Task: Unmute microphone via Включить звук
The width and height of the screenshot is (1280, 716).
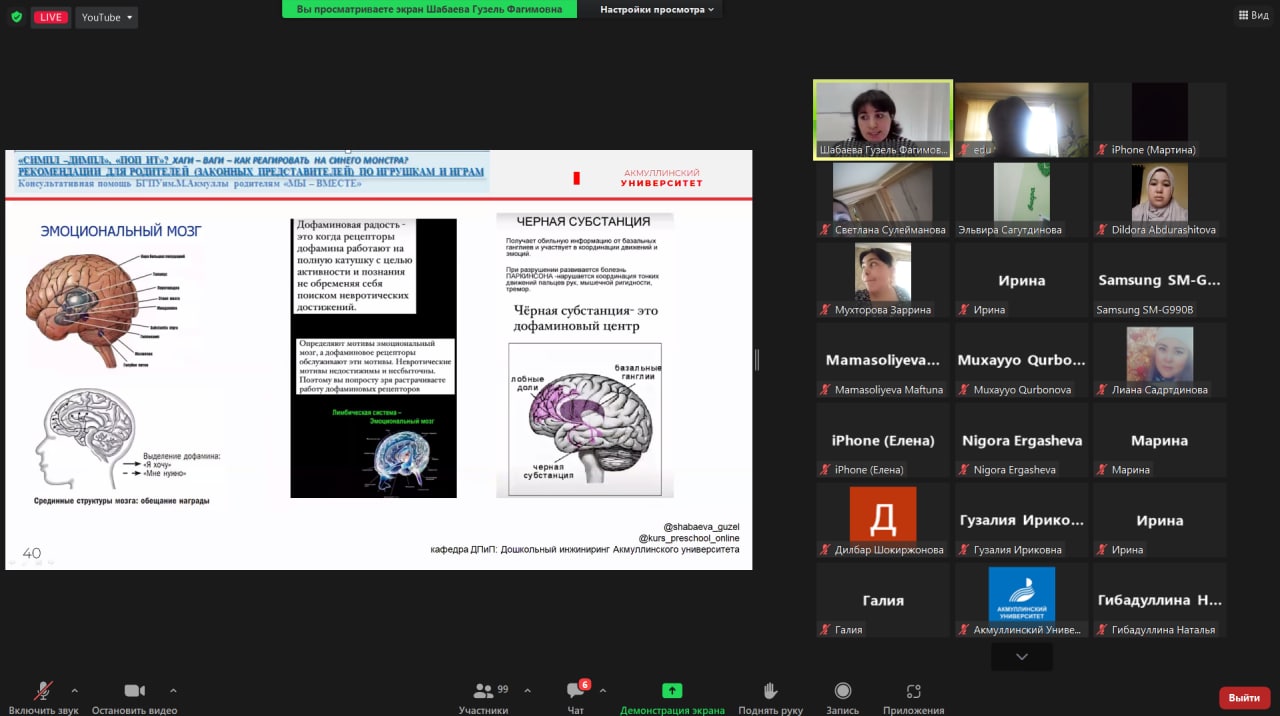Action: [43, 692]
